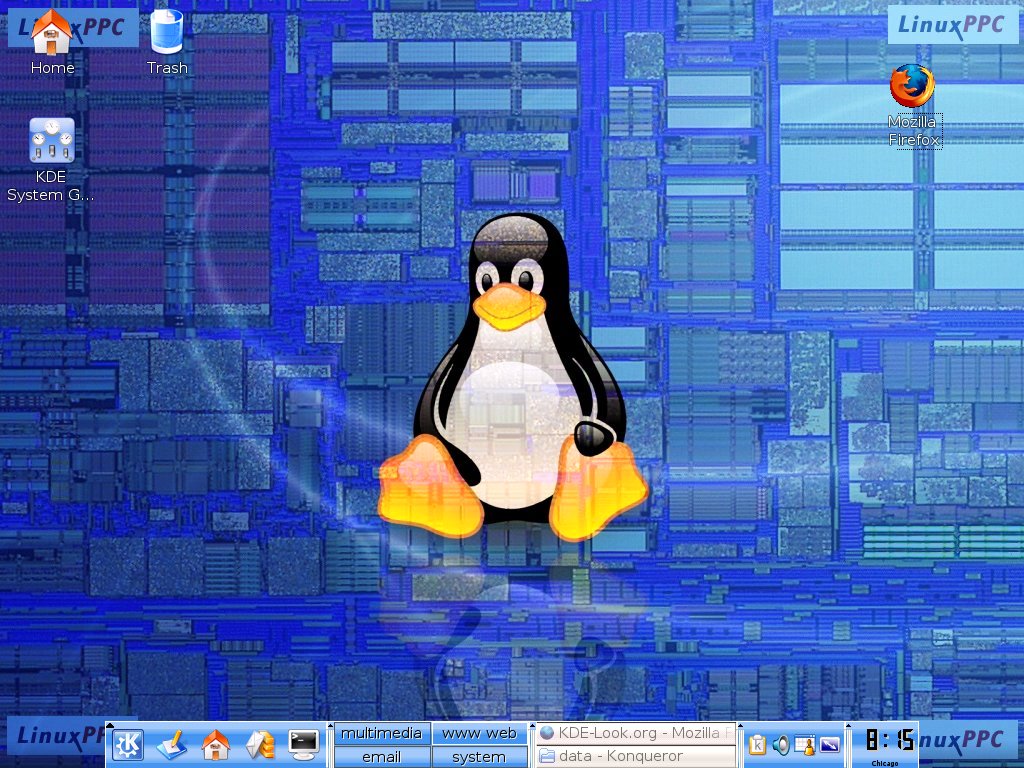Launch KDE System Guard from desktop

coord(52,140)
